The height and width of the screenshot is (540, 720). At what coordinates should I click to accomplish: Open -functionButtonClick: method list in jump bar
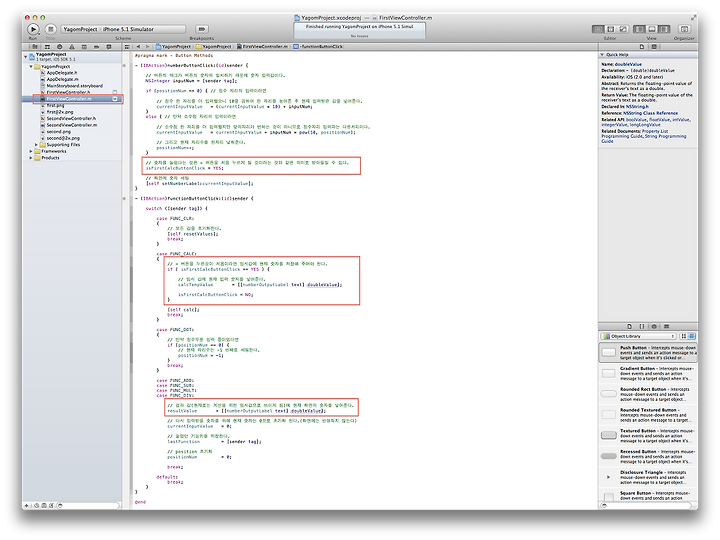point(318,46)
